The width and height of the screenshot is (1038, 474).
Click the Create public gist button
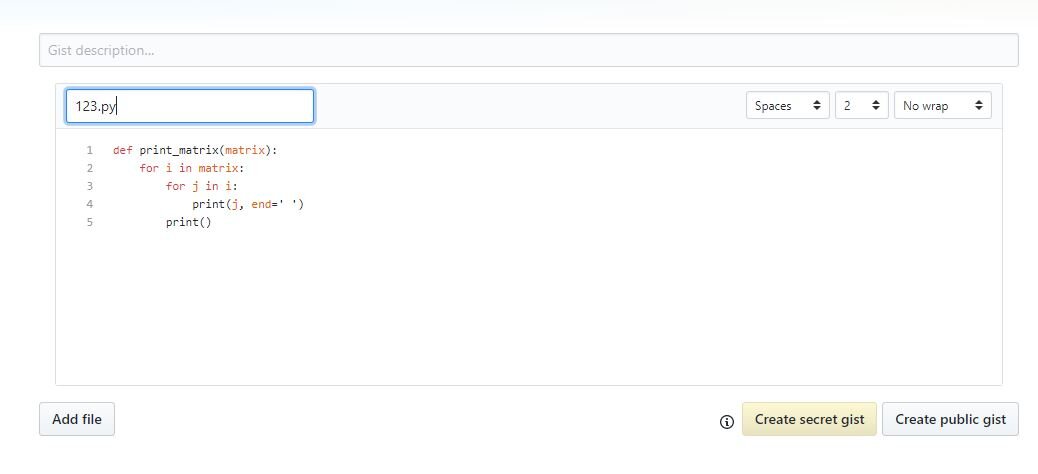coord(950,419)
